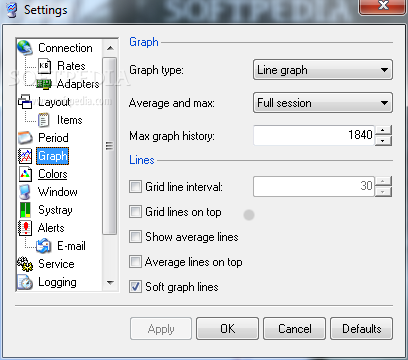Click the Adapters network card icon

coord(44,84)
